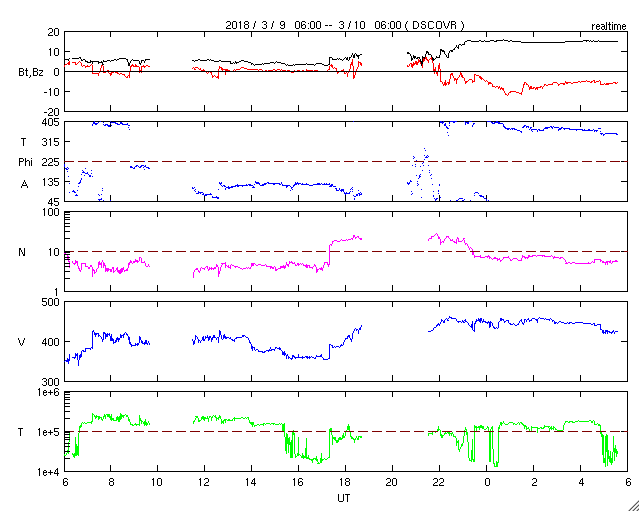
Task: Click the "0" midnight tick on UT axis
Action: coord(487,482)
